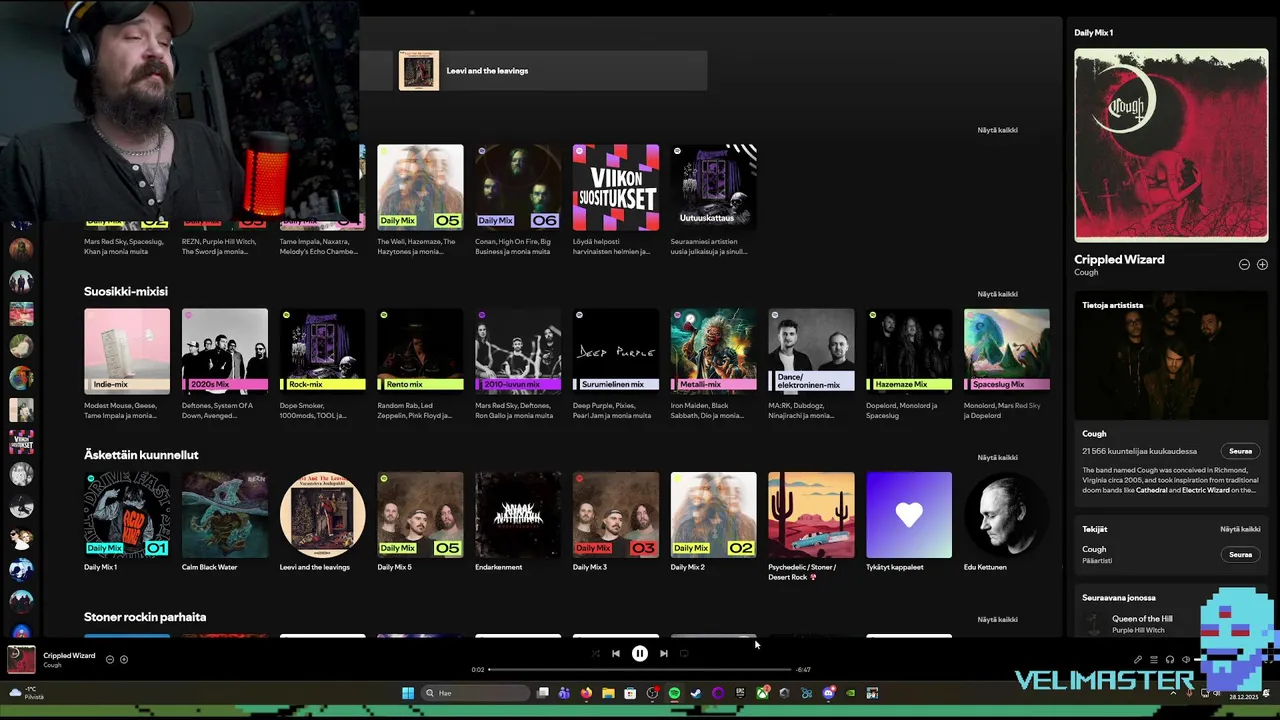The height and width of the screenshot is (720, 1280).
Task: Click the taskbar search box
Action: [x=476, y=693]
